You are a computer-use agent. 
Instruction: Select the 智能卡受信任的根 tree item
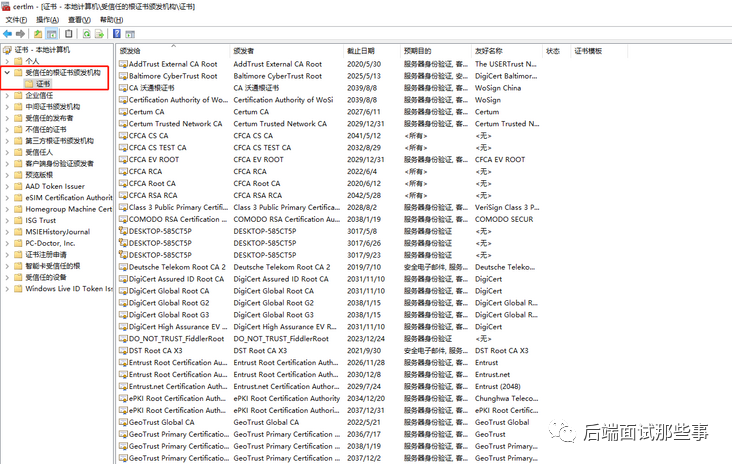click(53, 266)
